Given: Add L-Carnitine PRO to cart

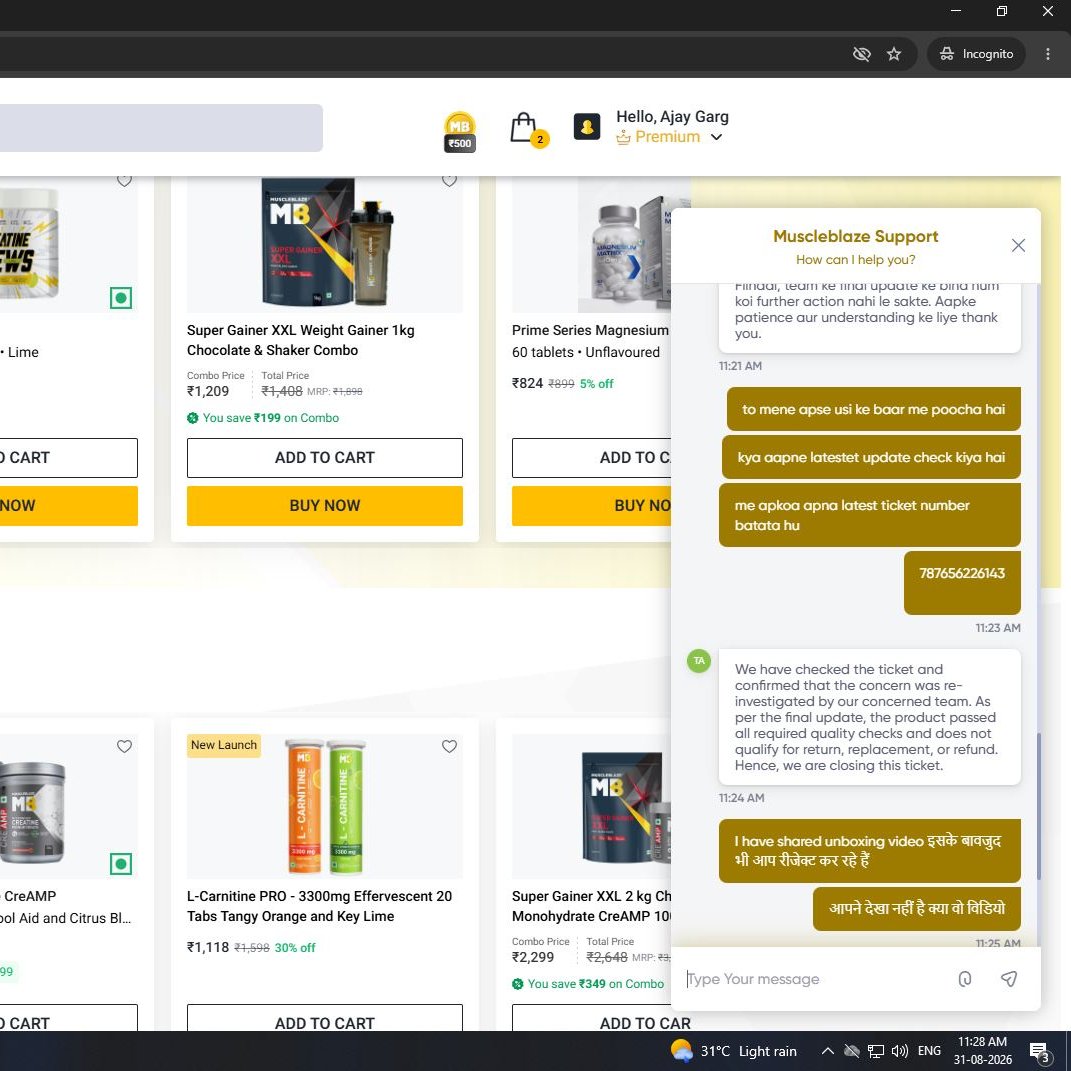Looking at the screenshot, I should (324, 1018).
